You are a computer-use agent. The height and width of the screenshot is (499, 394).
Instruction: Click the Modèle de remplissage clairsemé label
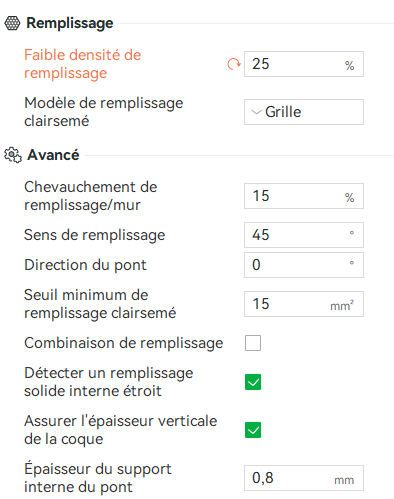point(104,112)
